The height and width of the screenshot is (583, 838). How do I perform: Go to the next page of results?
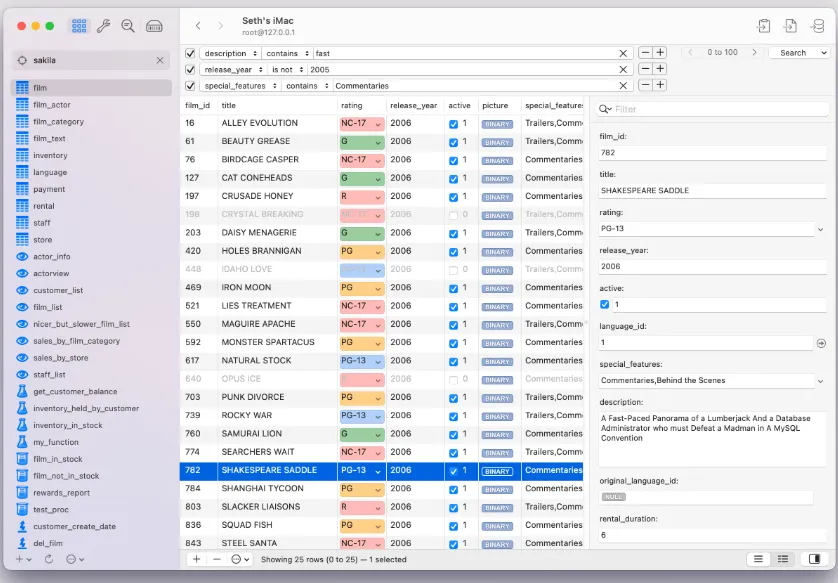tap(754, 52)
